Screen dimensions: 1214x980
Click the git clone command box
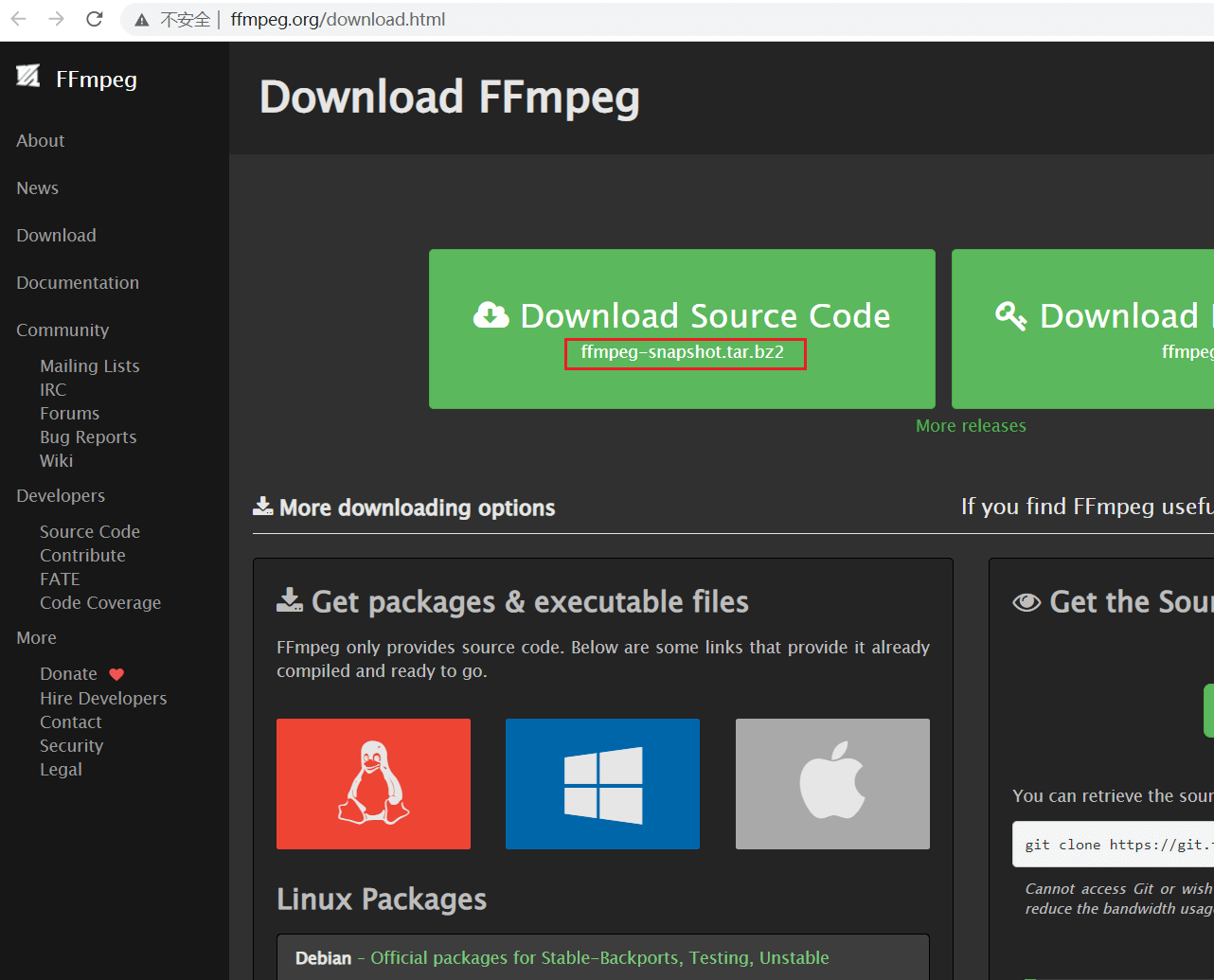click(x=1113, y=845)
